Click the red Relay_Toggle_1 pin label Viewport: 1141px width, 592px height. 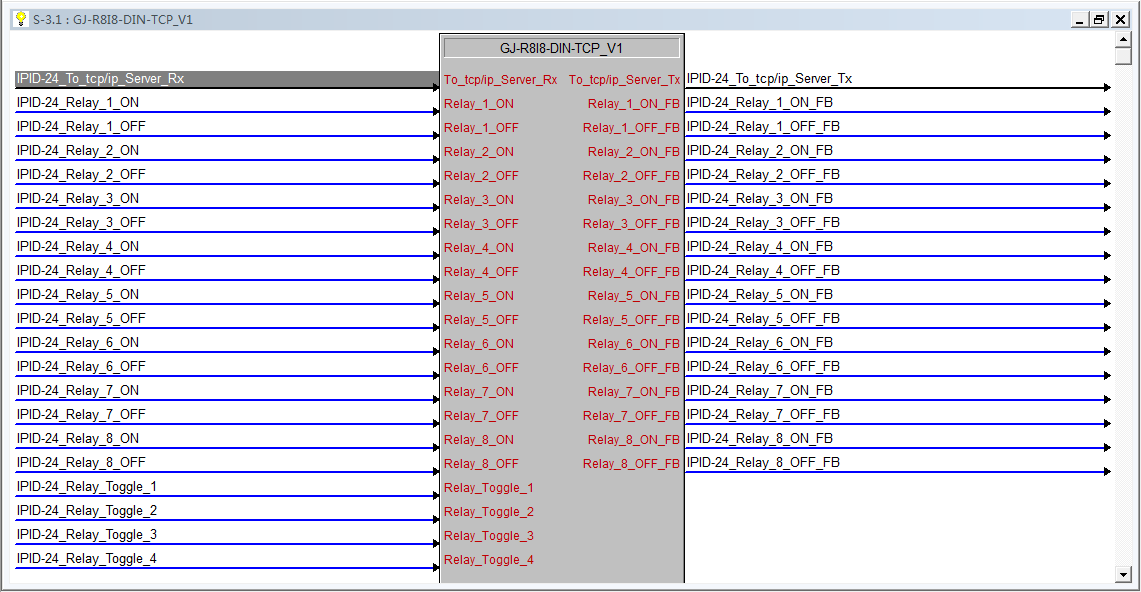coord(489,488)
